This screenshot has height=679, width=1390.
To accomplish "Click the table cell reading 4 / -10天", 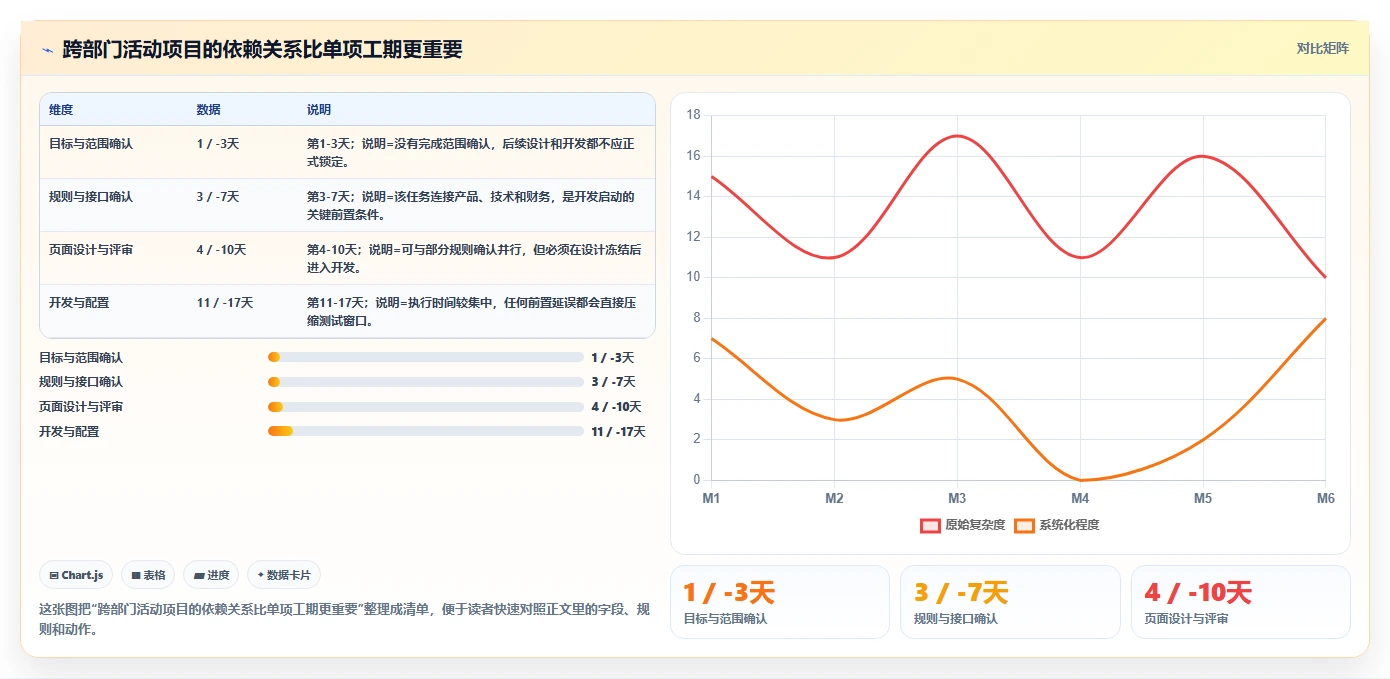I will [x=221, y=249].
